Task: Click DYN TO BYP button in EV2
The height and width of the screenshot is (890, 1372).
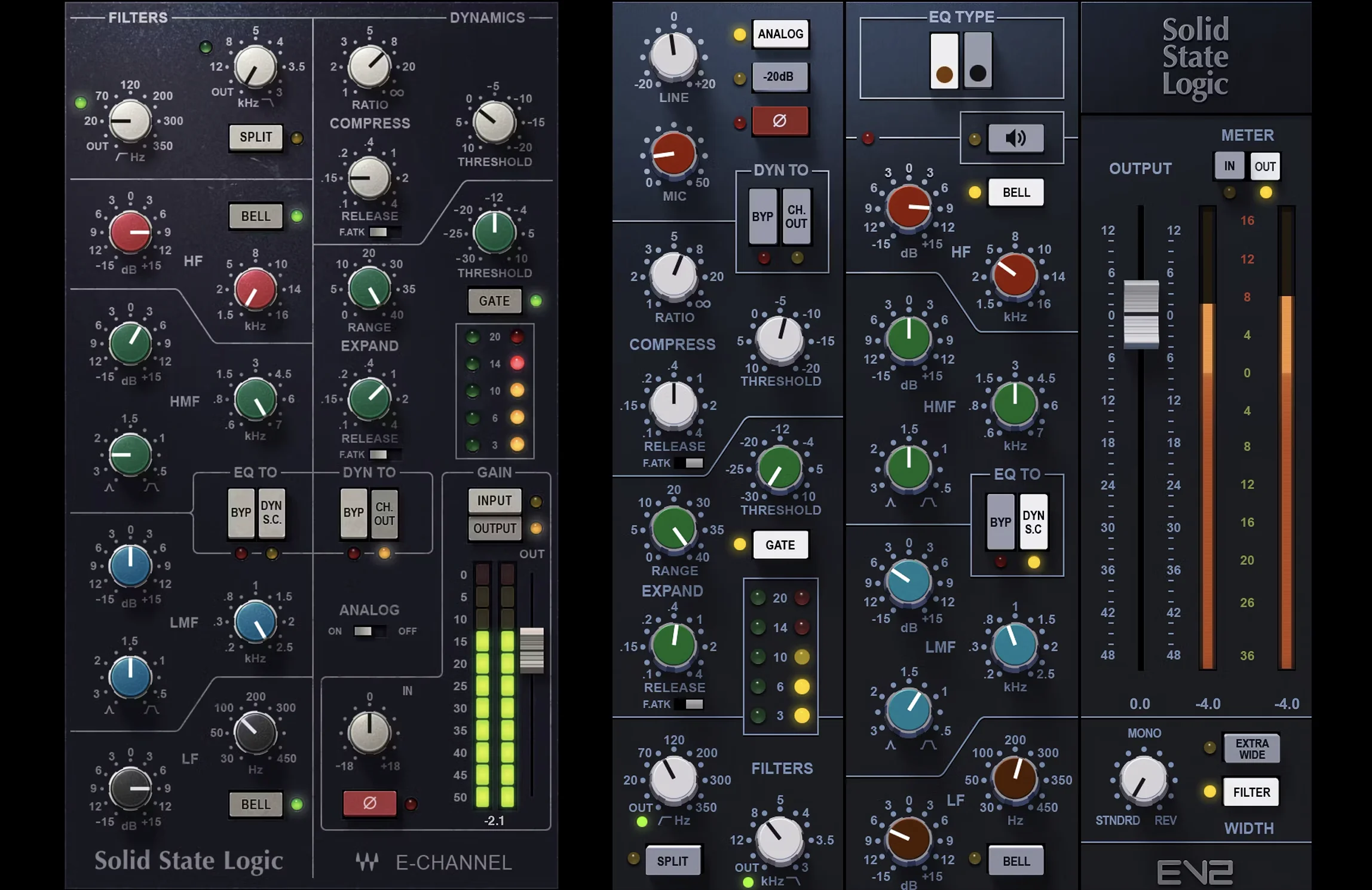Action: pyautogui.click(x=762, y=217)
